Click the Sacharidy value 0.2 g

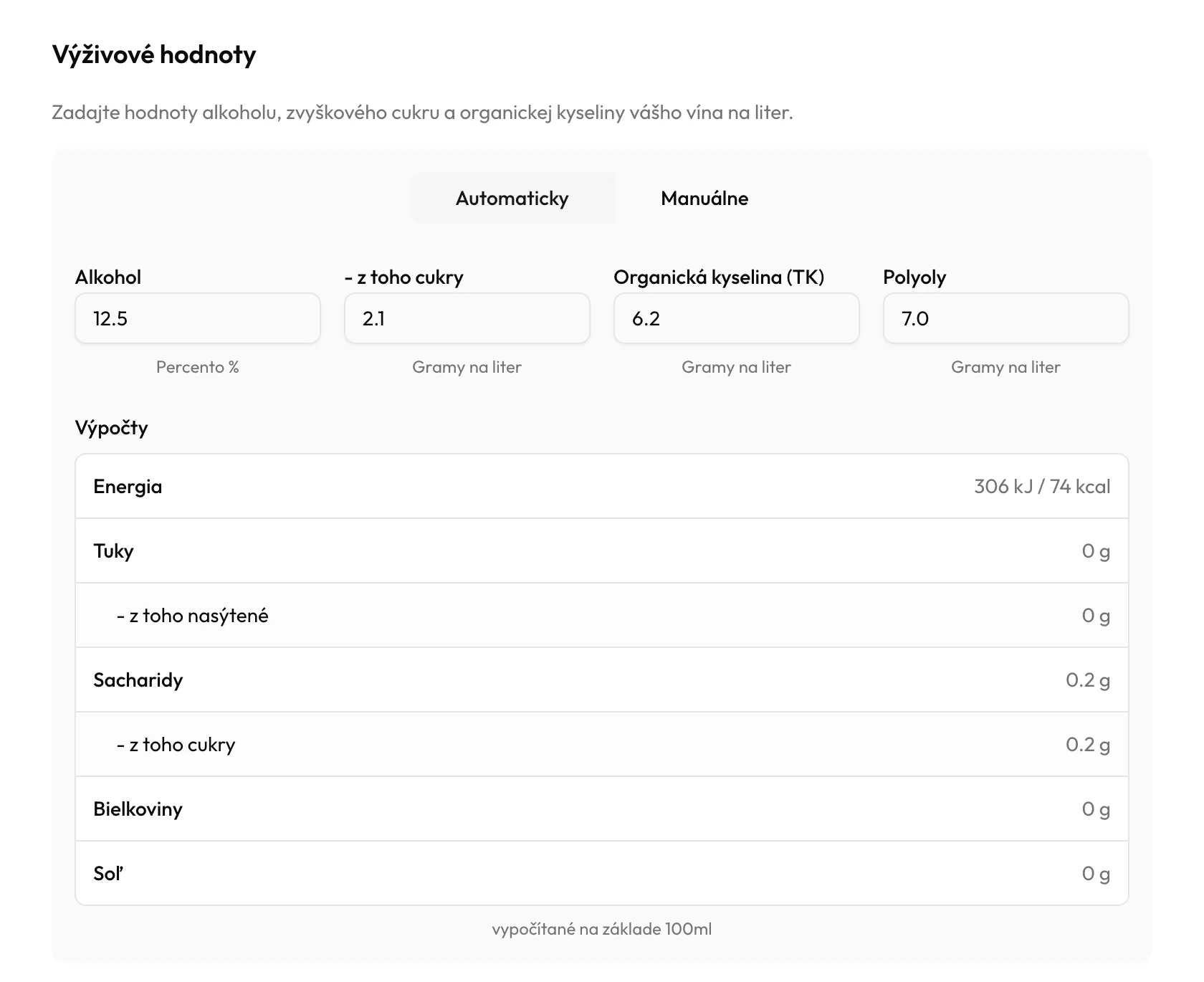pos(1088,680)
